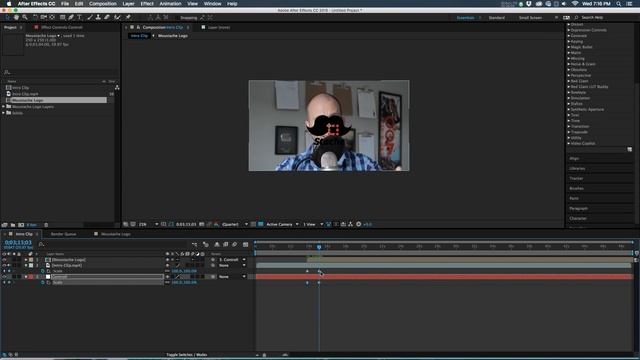Expand the Mousstache Logo Layers folder

click(4, 107)
